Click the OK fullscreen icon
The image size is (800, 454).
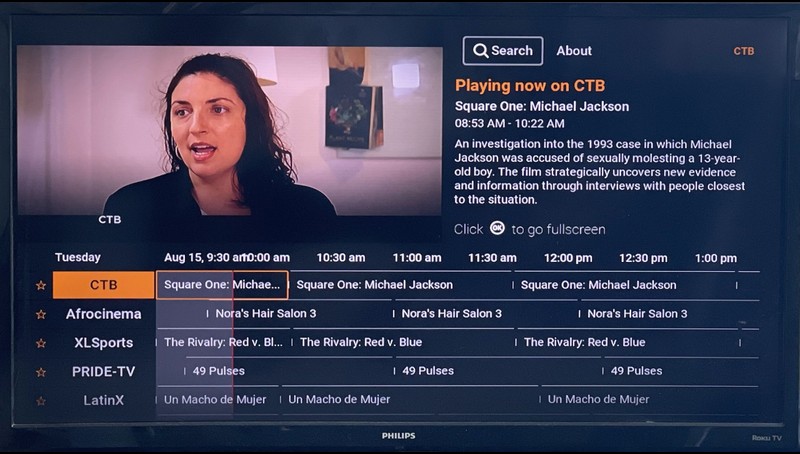[x=497, y=228]
